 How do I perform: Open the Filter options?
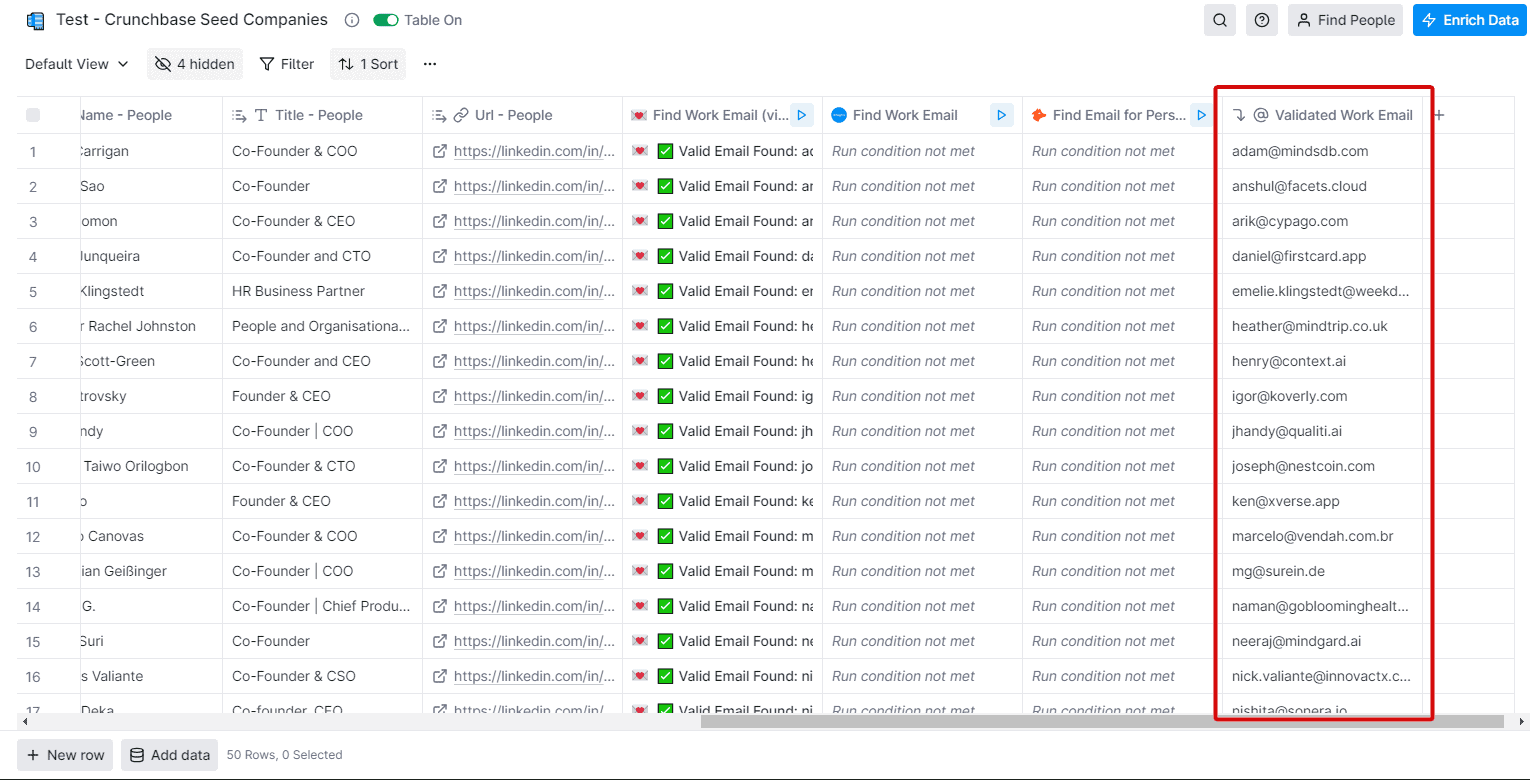point(287,64)
